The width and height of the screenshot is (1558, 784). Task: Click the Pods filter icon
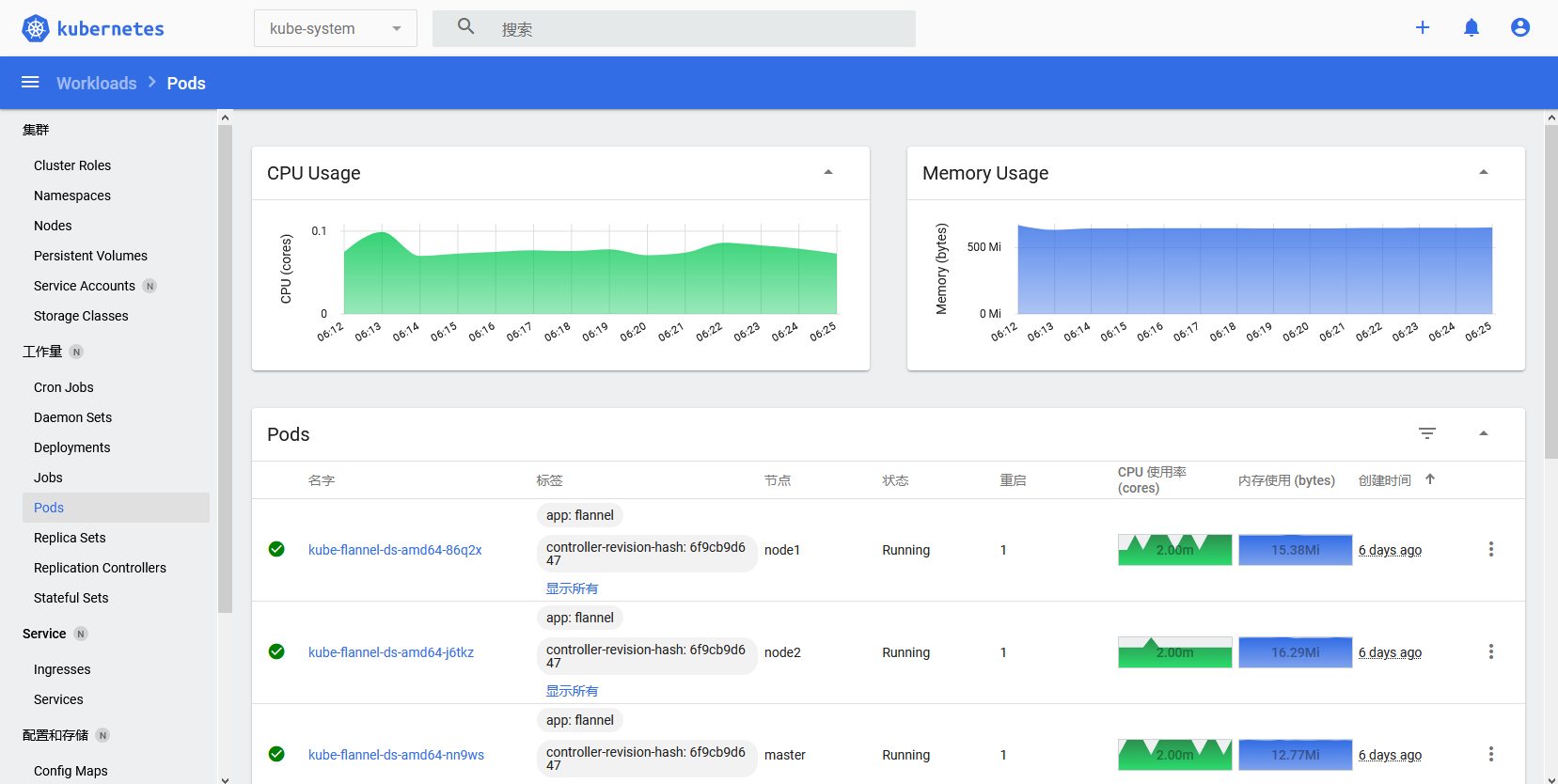(x=1427, y=433)
